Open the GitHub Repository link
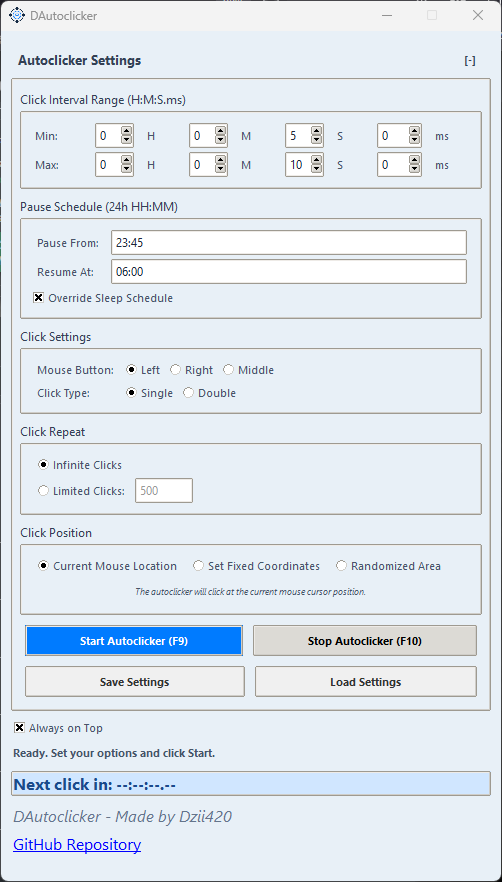Viewport: 502px width, 882px height. pos(77,845)
